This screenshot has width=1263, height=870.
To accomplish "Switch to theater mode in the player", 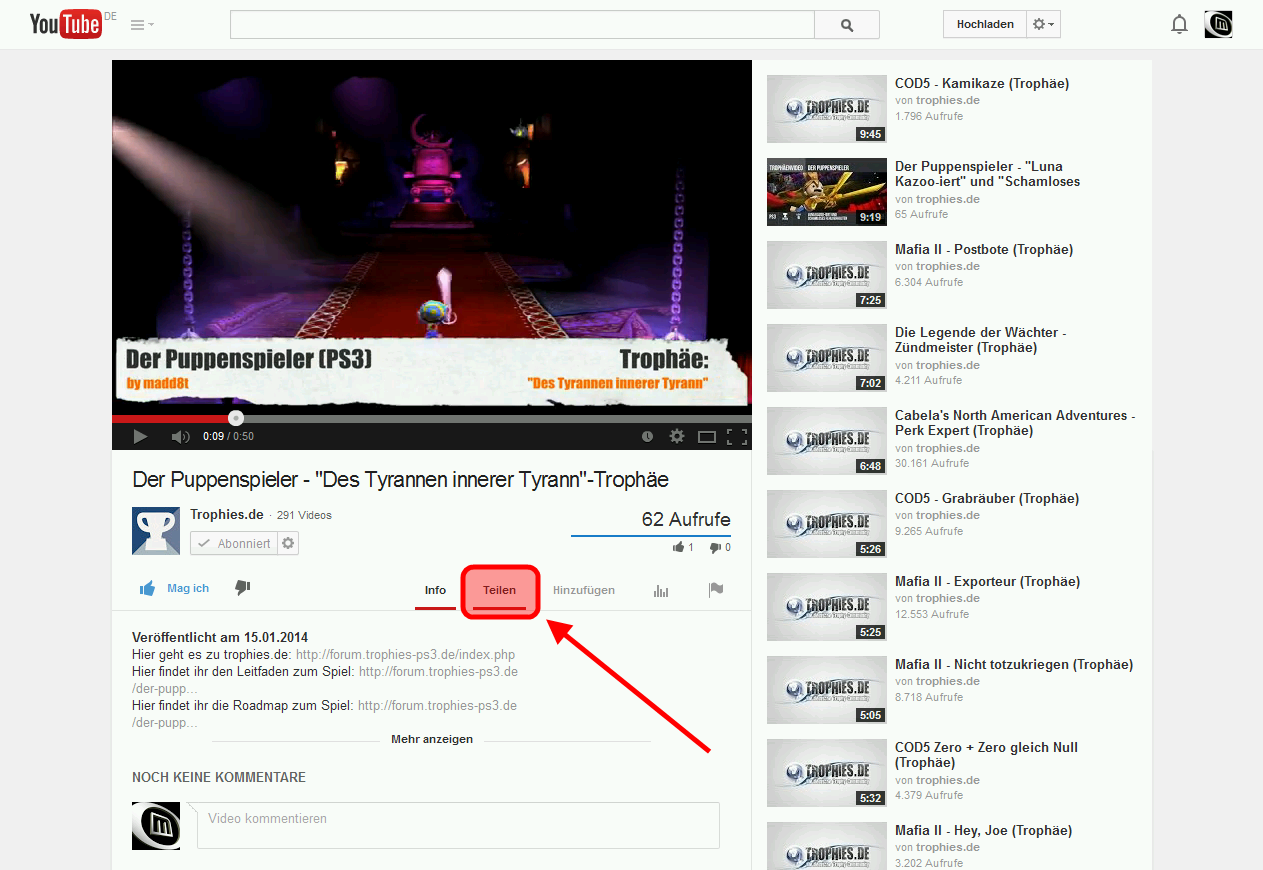I will pyautogui.click(x=708, y=436).
